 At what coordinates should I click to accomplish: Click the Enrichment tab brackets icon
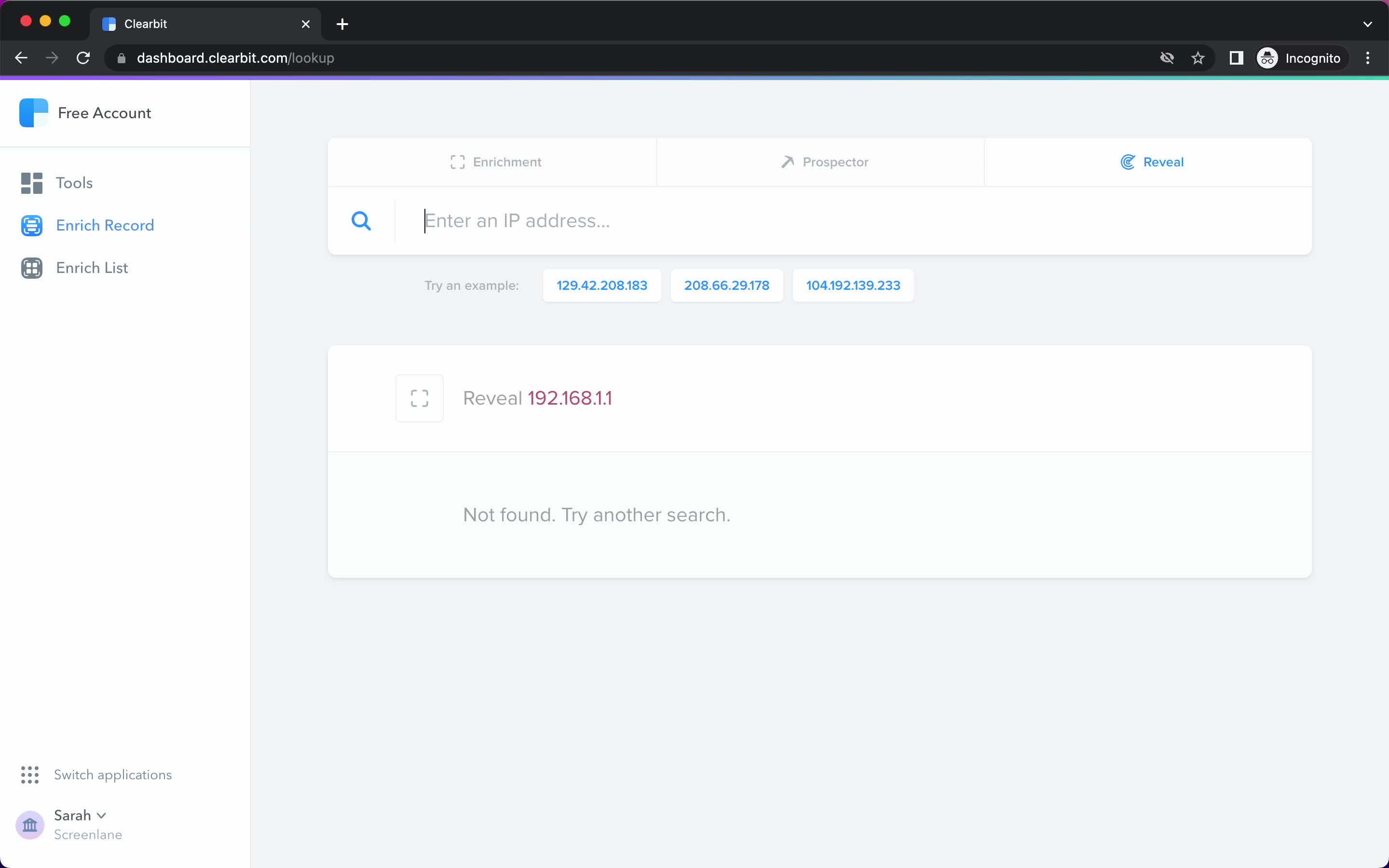tap(457, 163)
